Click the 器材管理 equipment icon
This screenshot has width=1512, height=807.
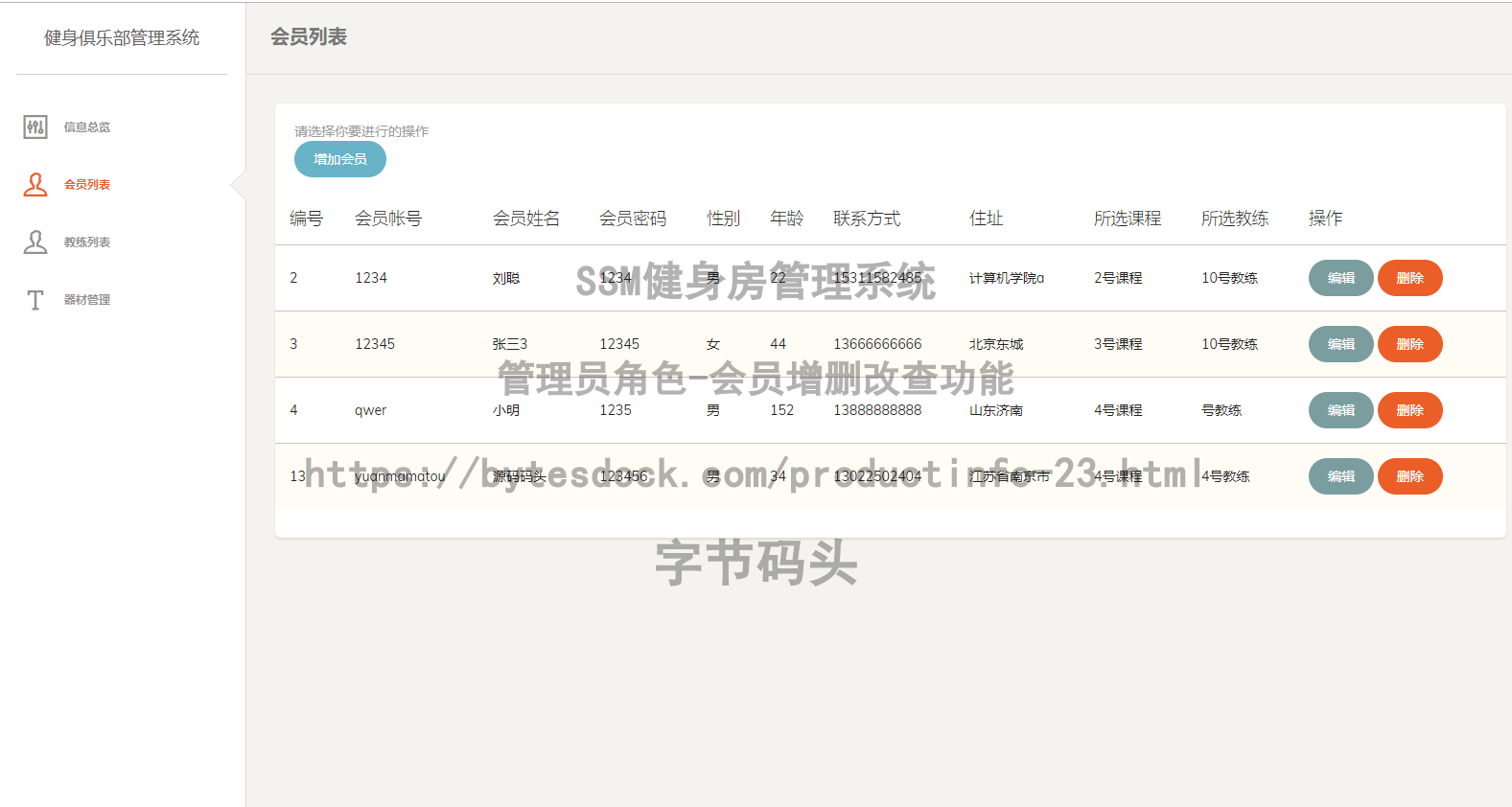(35, 300)
